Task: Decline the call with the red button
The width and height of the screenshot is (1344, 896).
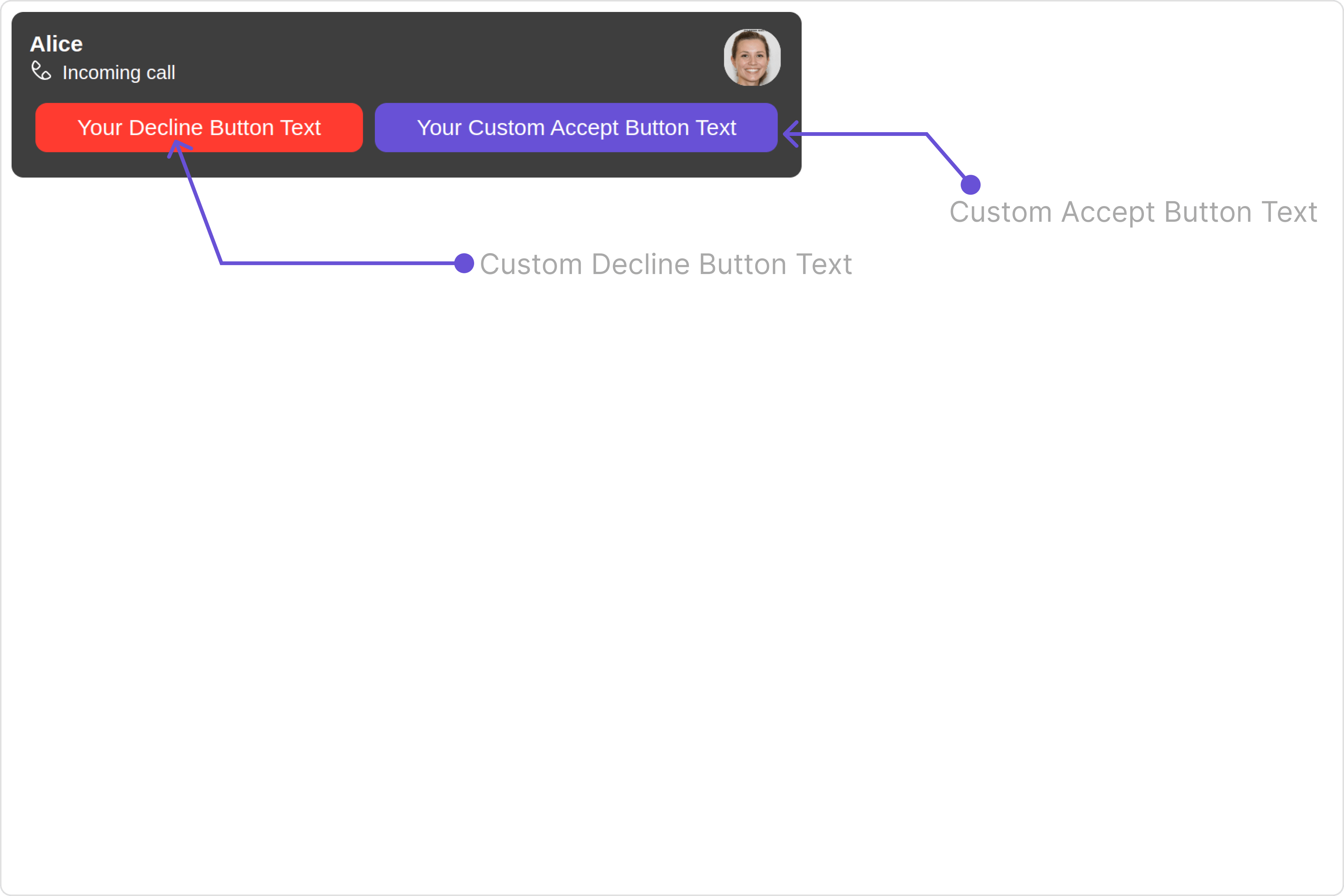Action: coord(199,127)
